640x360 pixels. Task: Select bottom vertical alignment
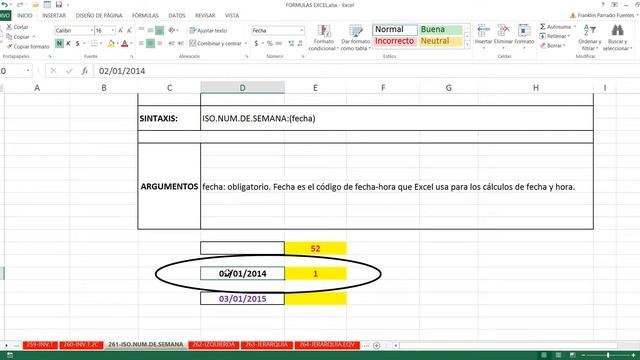coord(159,30)
